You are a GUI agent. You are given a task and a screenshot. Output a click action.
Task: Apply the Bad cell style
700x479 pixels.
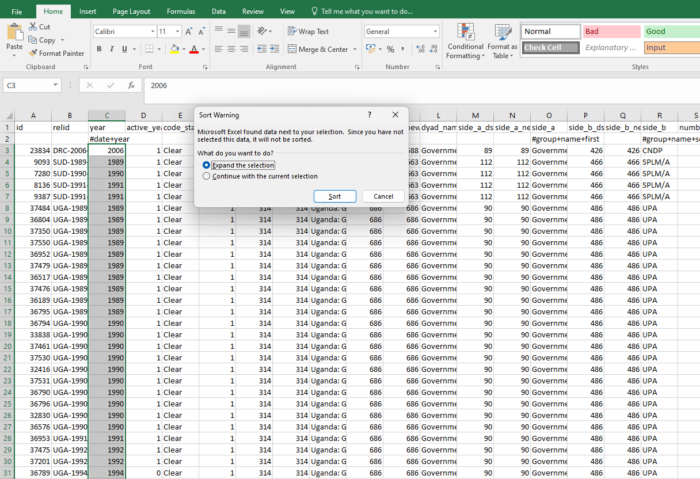tap(611, 31)
